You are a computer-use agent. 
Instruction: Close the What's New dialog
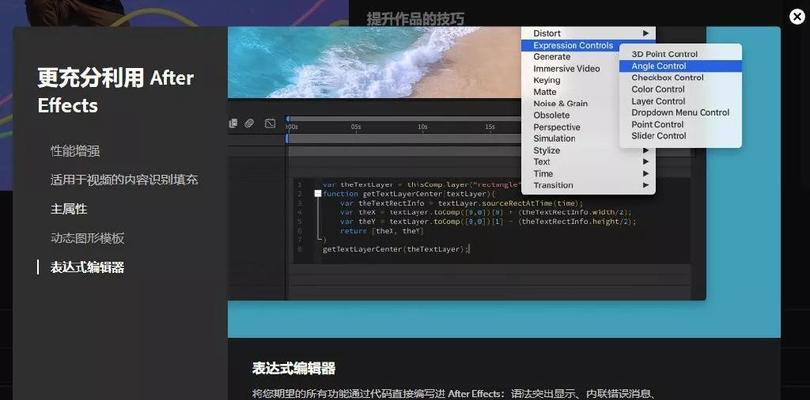click(x=797, y=17)
